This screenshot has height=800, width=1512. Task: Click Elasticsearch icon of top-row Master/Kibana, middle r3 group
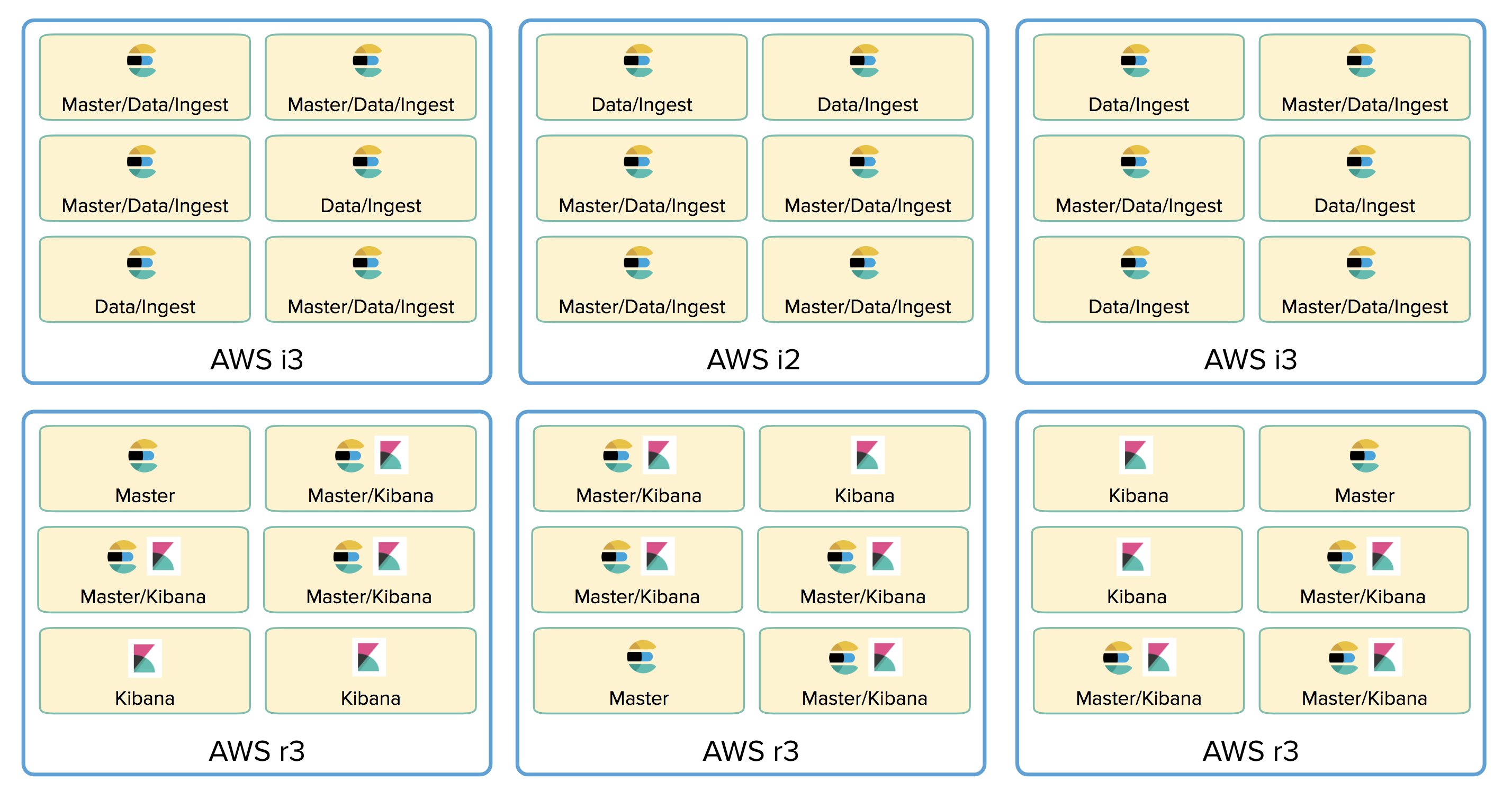617,456
